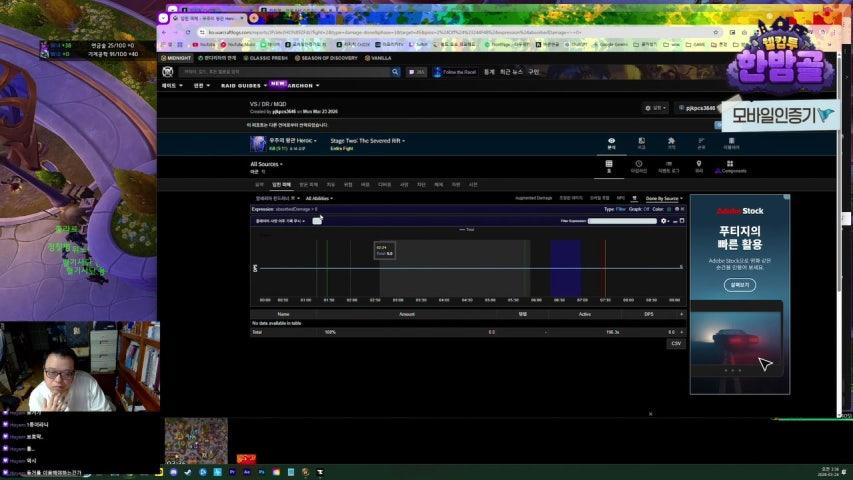Open the eye-shaped analysis mode icon

[611, 143]
